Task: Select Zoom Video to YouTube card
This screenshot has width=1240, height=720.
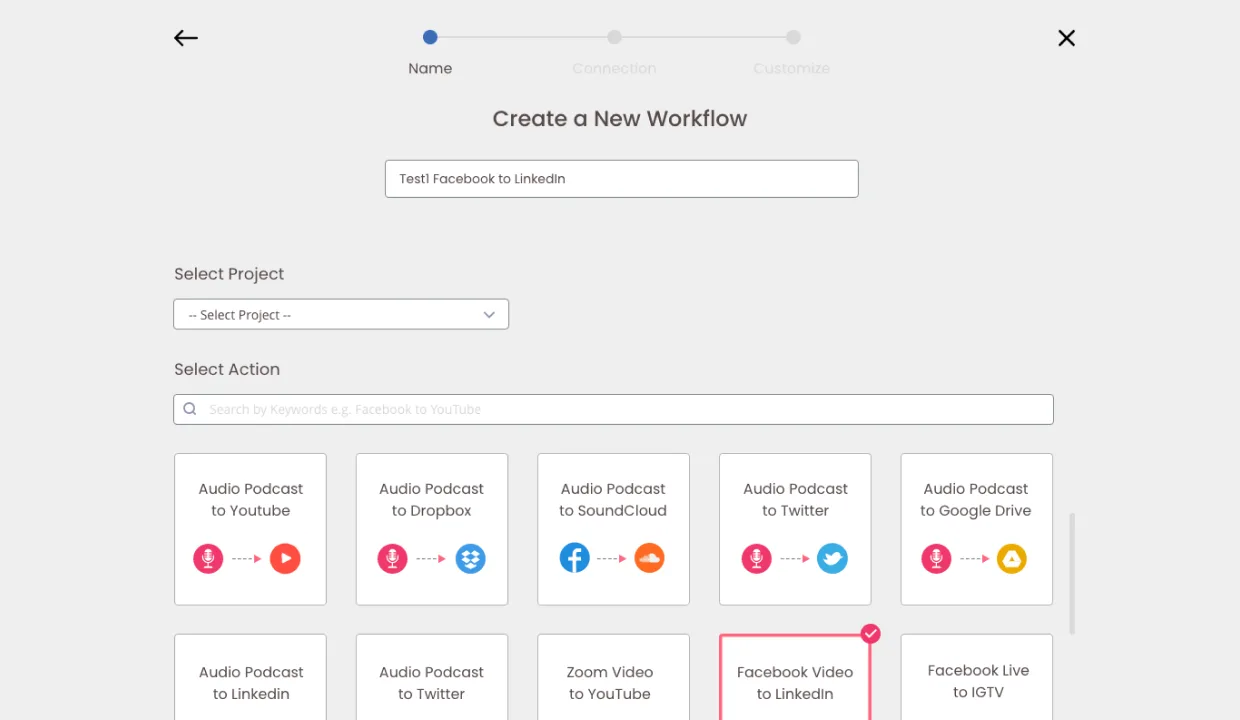Action: (x=613, y=677)
